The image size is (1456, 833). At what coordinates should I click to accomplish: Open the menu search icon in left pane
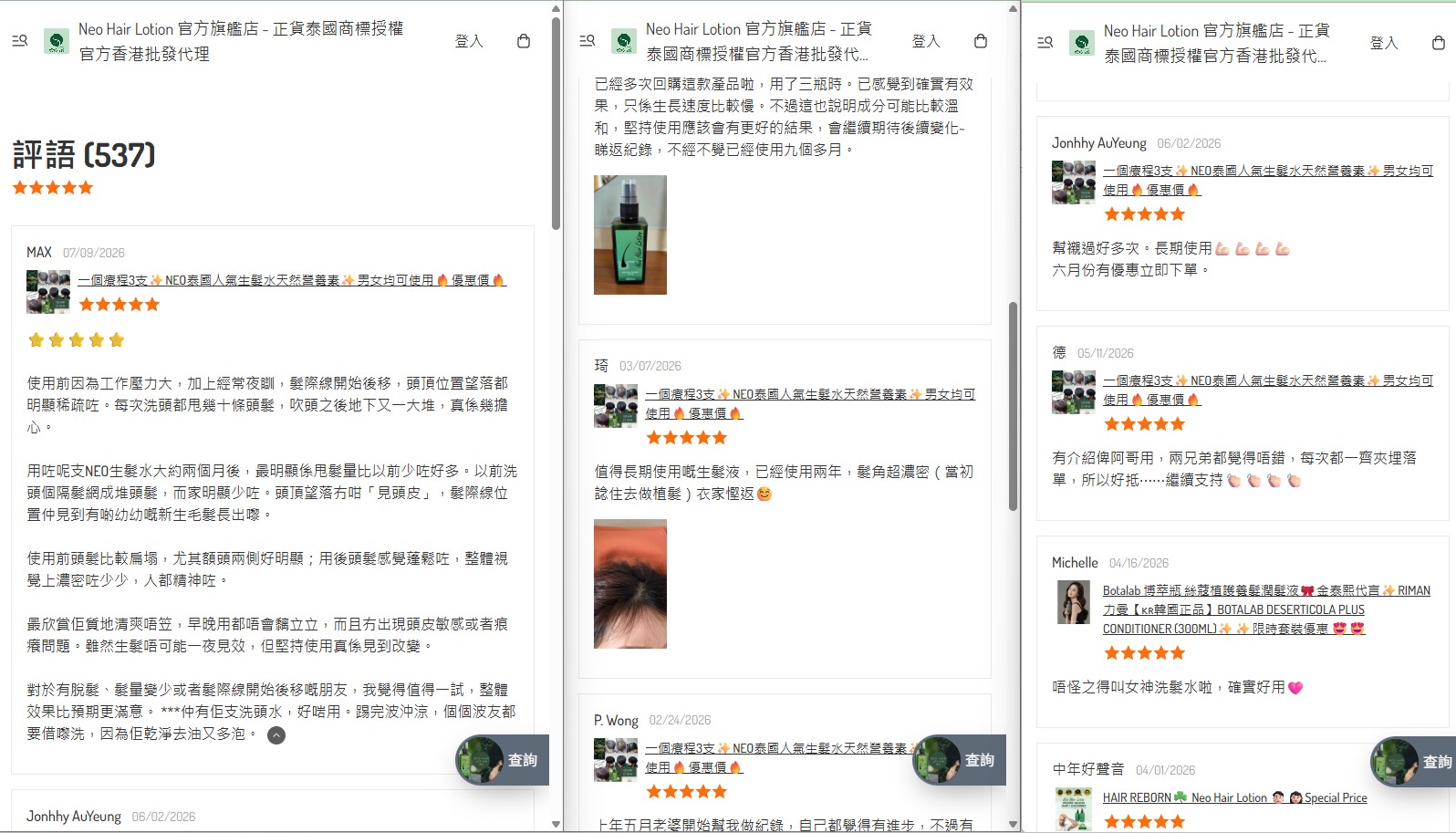(x=19, y=41)
